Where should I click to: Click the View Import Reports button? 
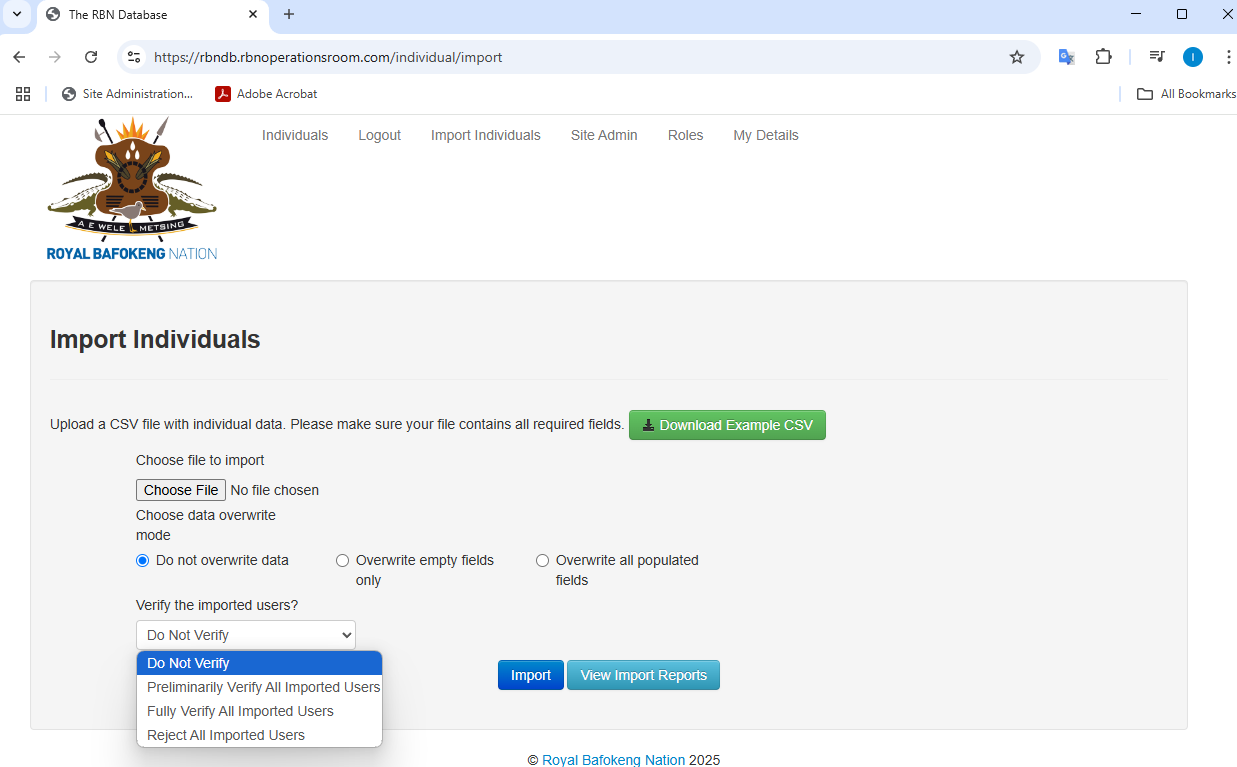(x=643, y=675)
